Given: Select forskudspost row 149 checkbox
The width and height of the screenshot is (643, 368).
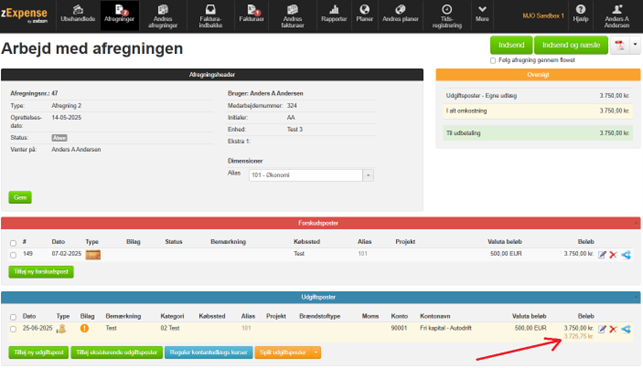Looking at the screenshot, I should click(x=13, y=255).
